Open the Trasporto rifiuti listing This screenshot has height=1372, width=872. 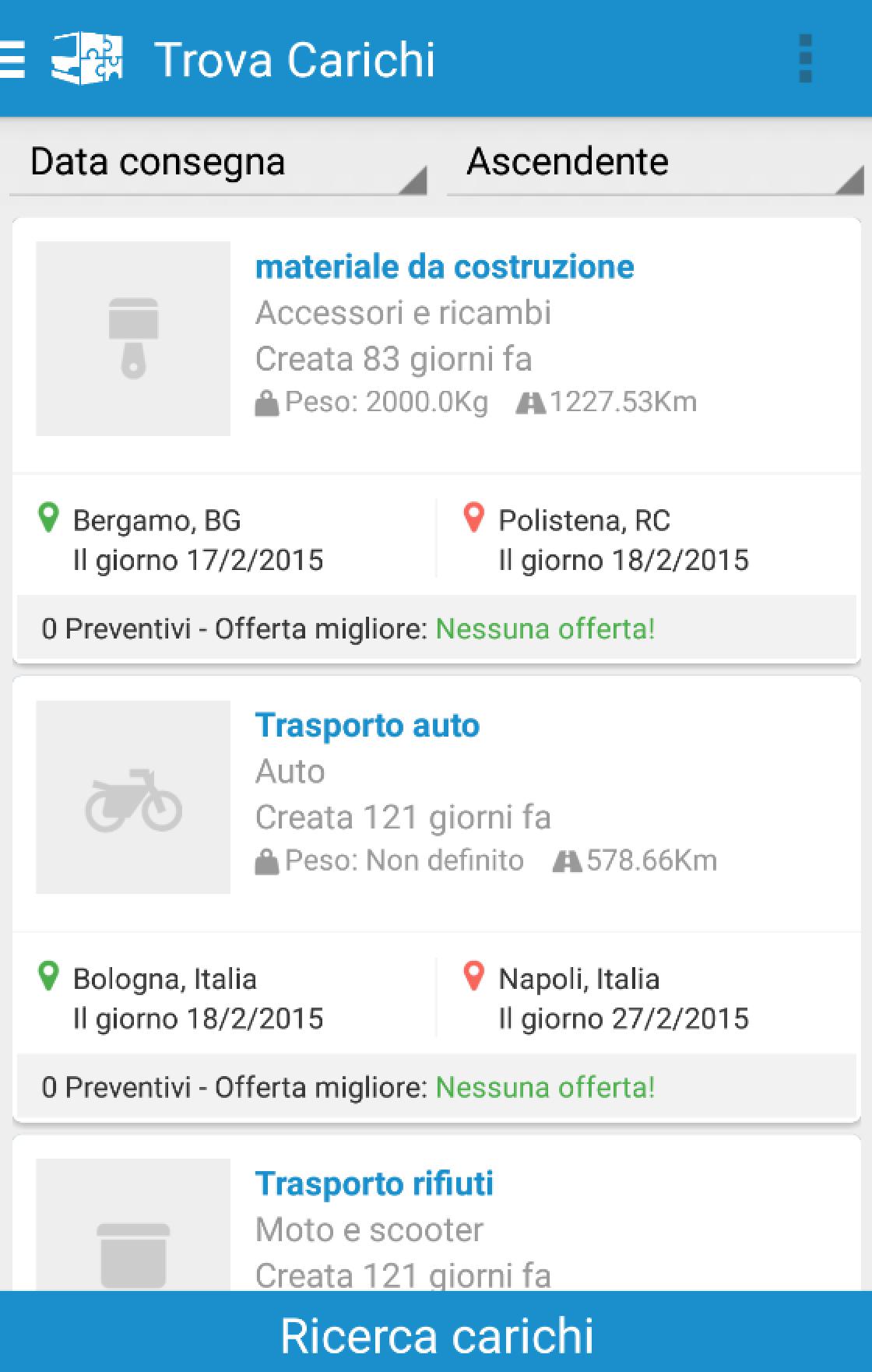tap(374, 1184)
